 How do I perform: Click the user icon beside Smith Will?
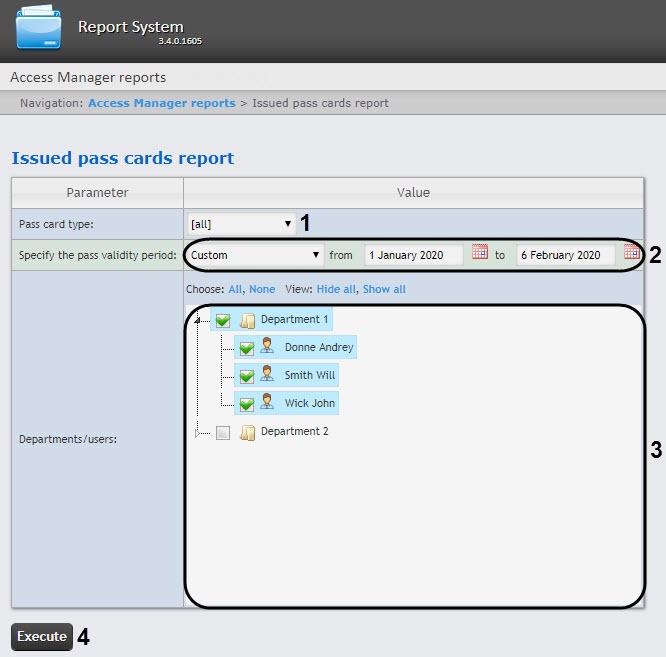267,373
